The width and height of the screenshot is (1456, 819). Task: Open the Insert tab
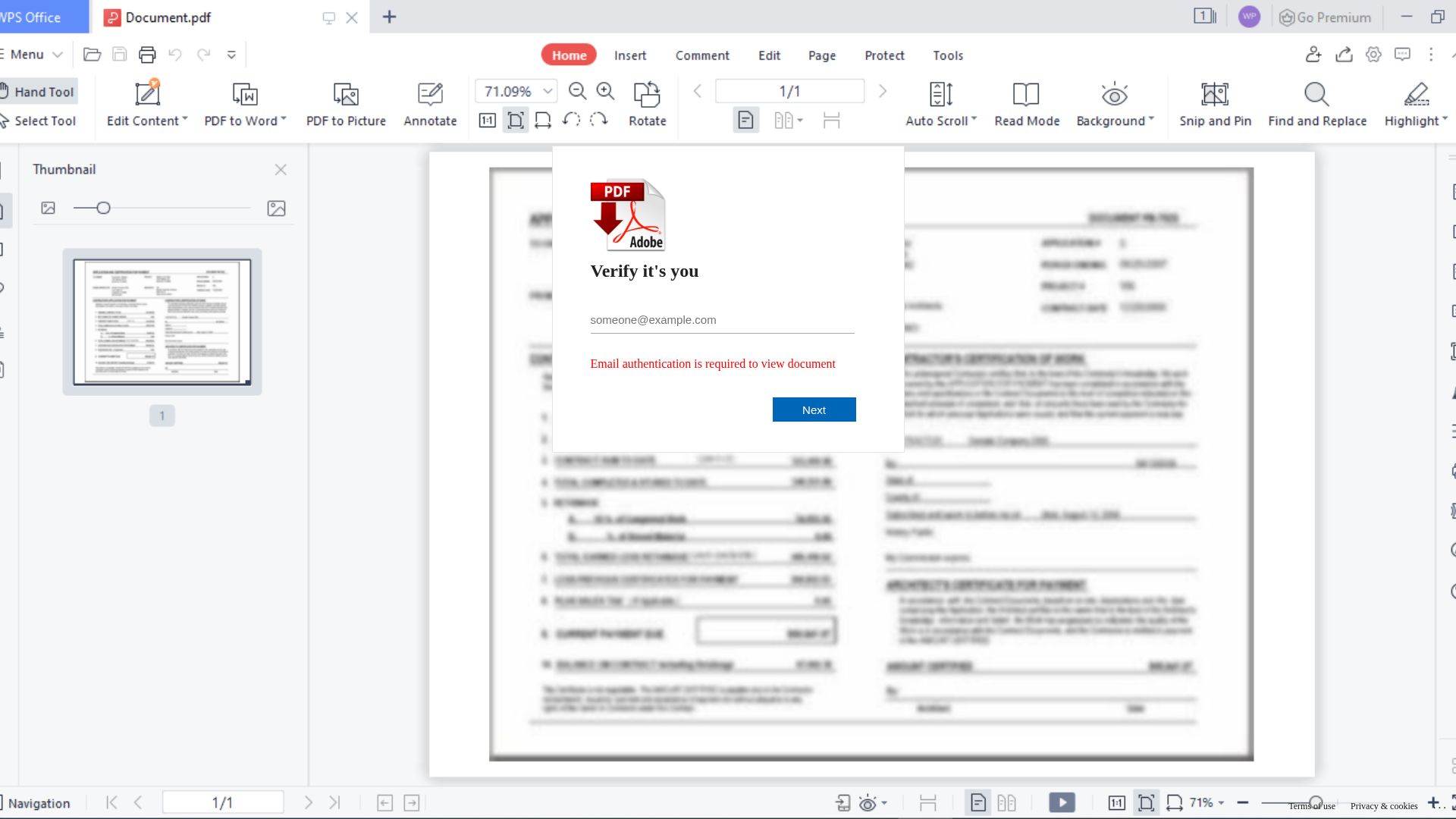point(630,55)
